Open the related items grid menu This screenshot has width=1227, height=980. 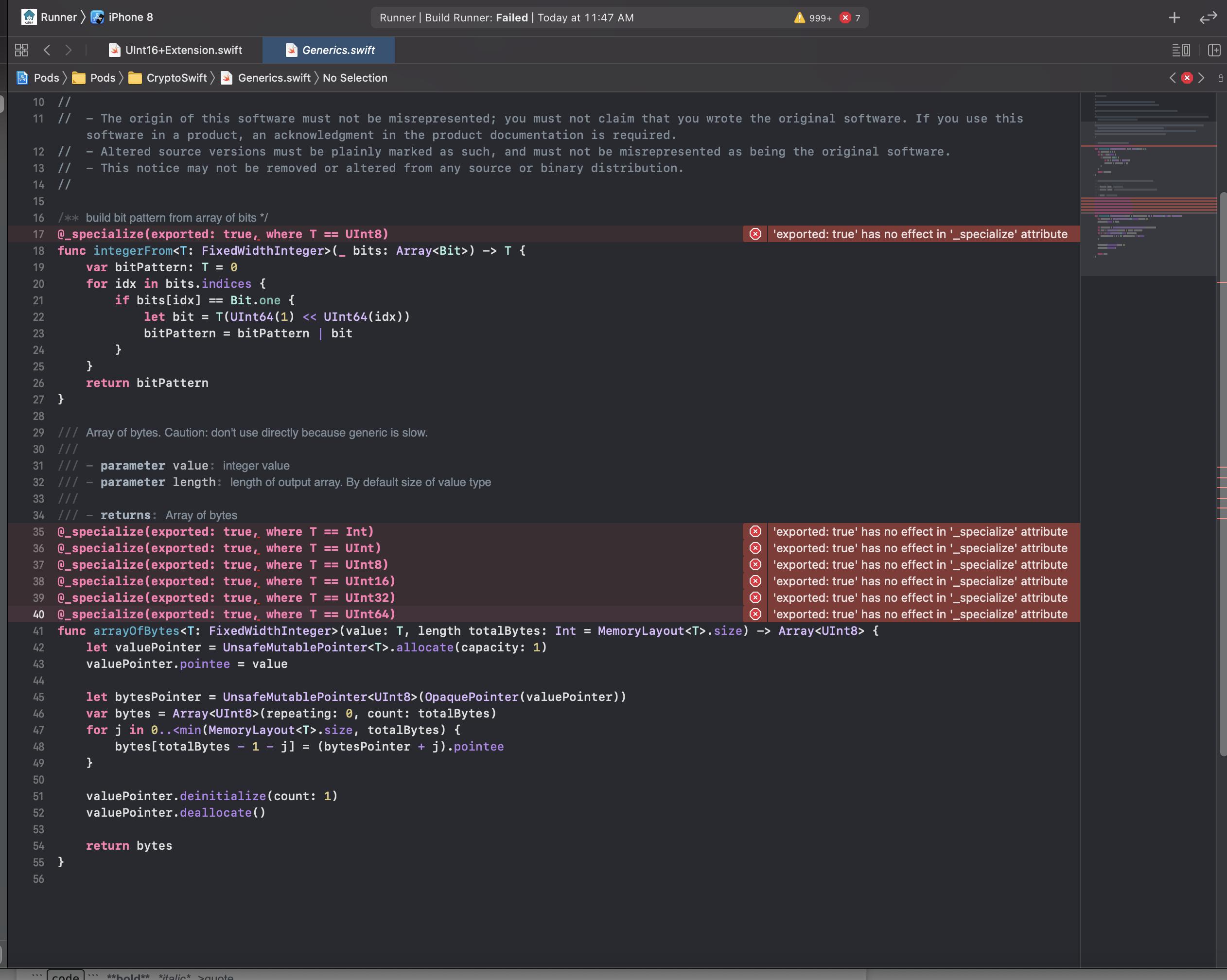pyautogui.click(x=21, y=50)
